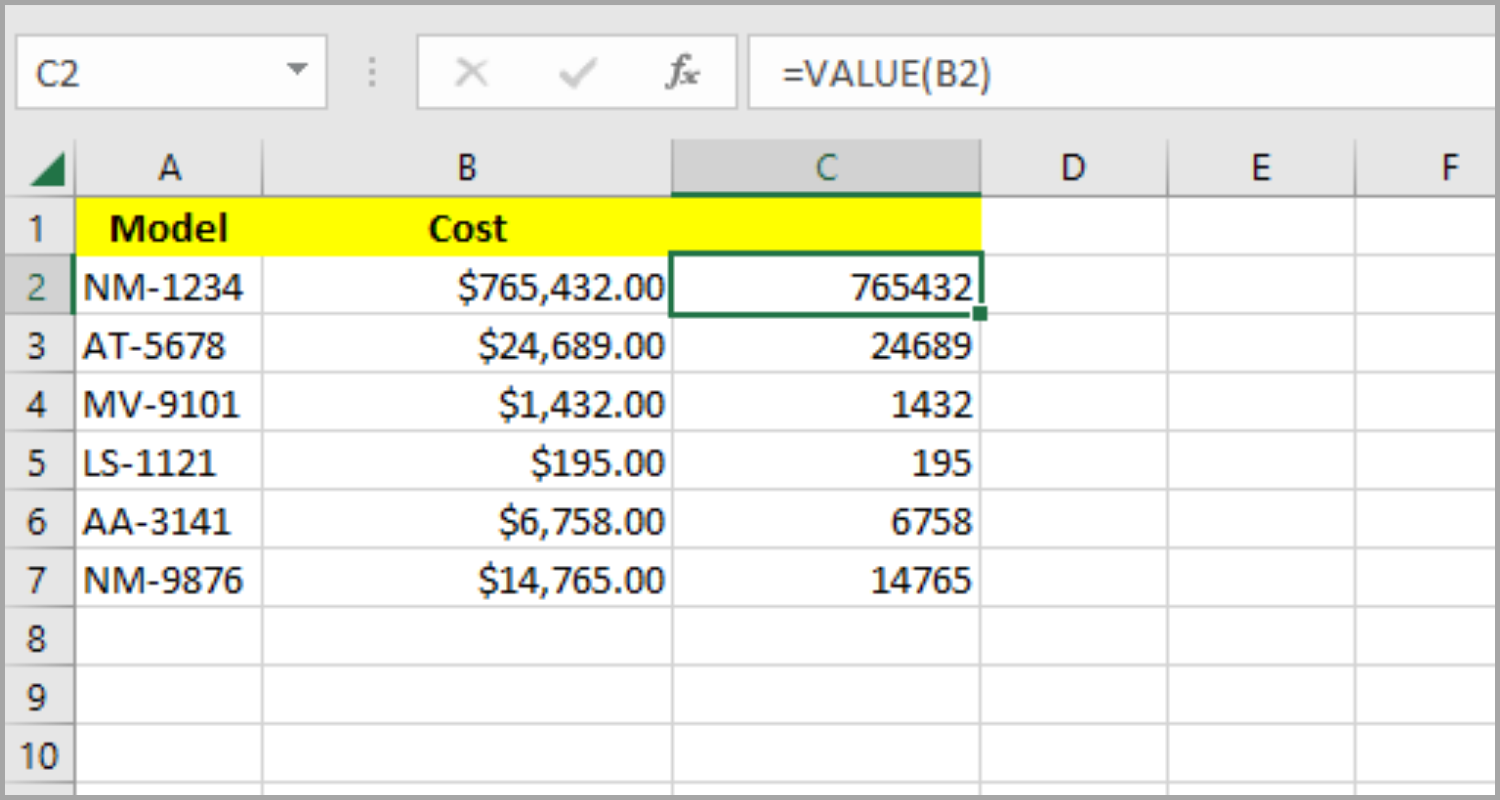This screenshot has width=1500, height=800.
Task: Select row header 5
Action: 39,462
